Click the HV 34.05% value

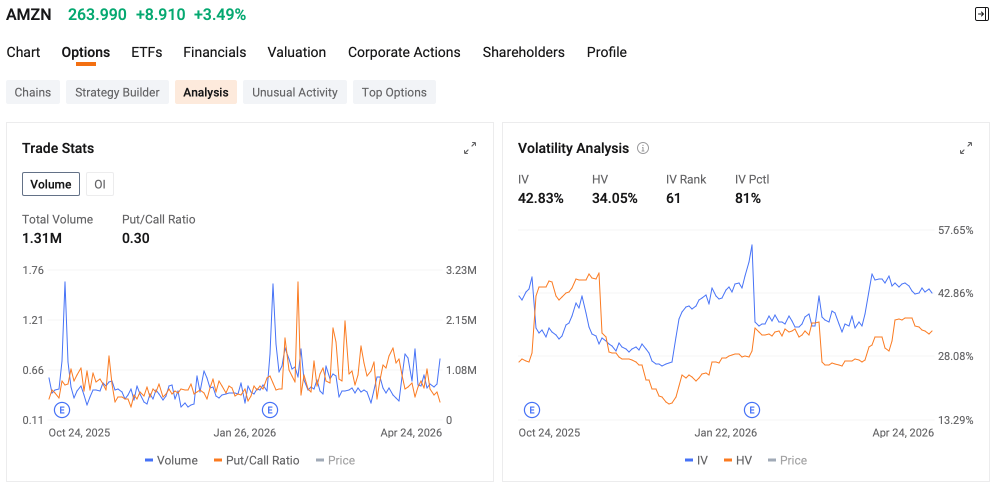pos(615,199)
